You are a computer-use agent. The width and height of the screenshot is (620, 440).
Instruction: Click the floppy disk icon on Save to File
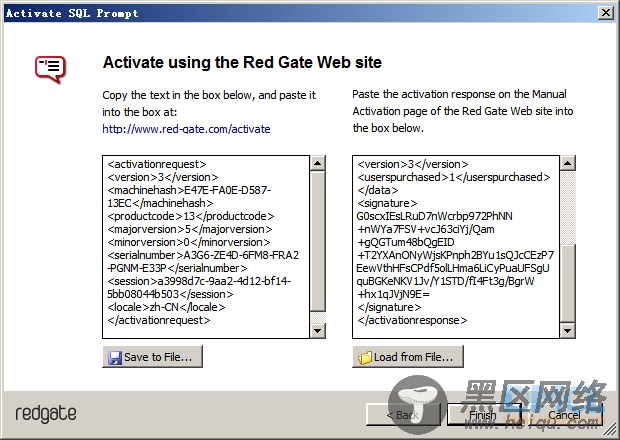point(115,357)
